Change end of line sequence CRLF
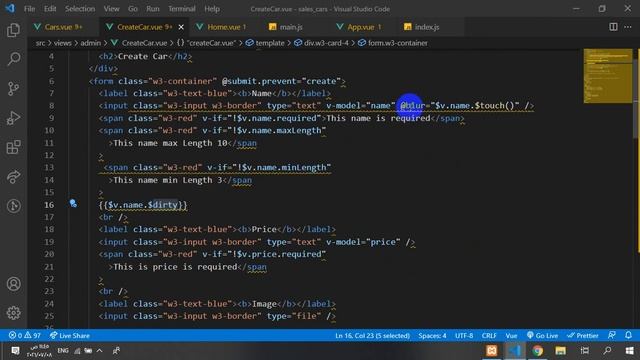The height and width of the screenshot is (360, 640). point(489,336)
